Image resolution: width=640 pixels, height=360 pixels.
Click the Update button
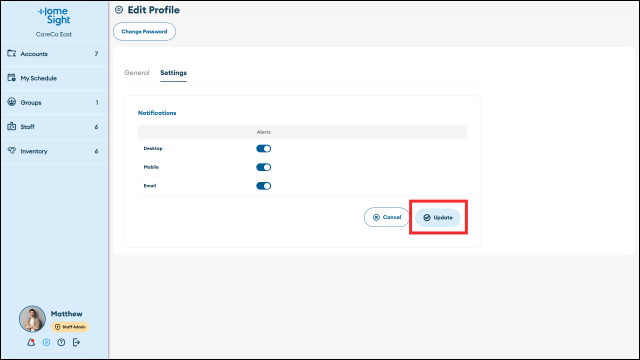pyautogui.click(x=438, y=218)
